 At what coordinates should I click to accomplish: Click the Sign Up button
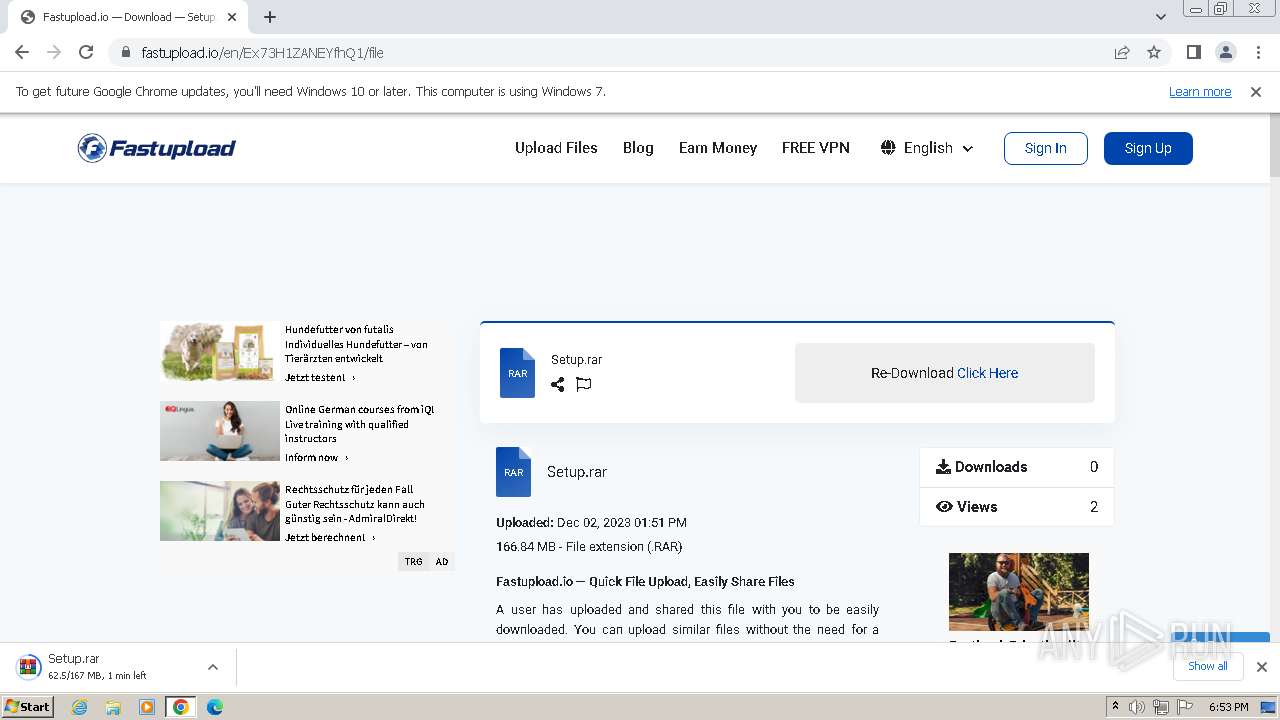pyautogui.click(x=1148, y=148)
